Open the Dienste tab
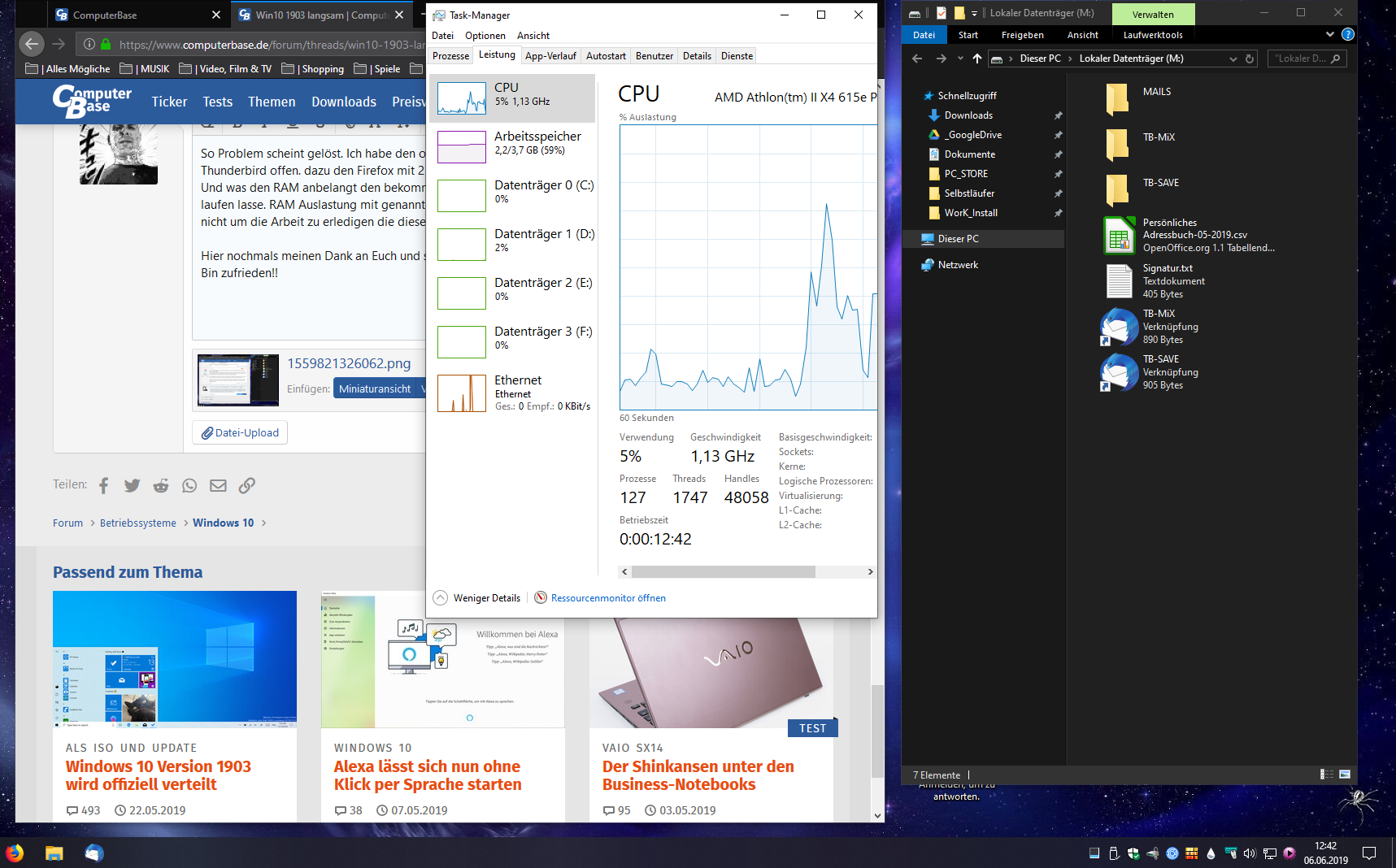Viewport: 1396px width, 868px height. (737, 56)
